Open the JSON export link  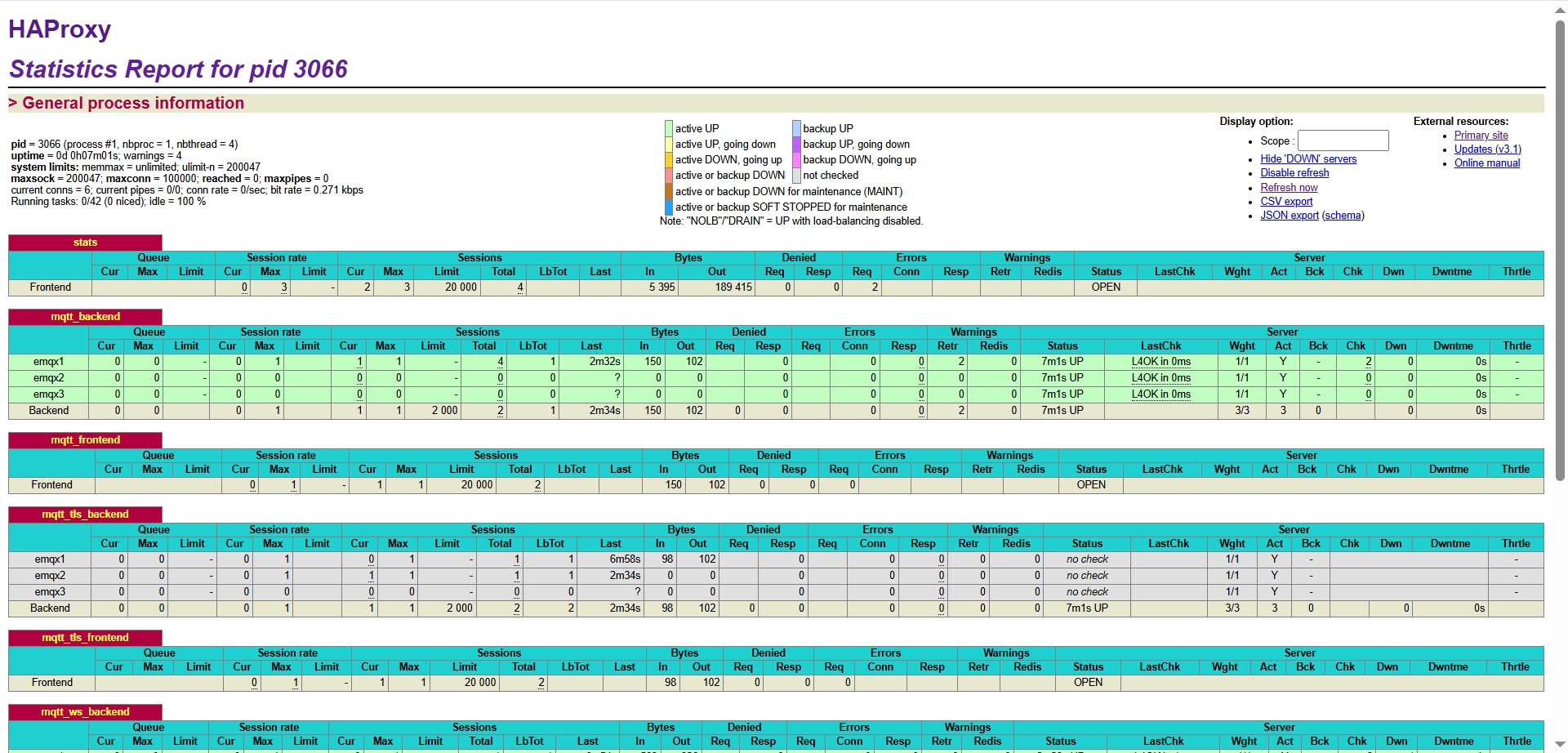[x=1289, y=216]
